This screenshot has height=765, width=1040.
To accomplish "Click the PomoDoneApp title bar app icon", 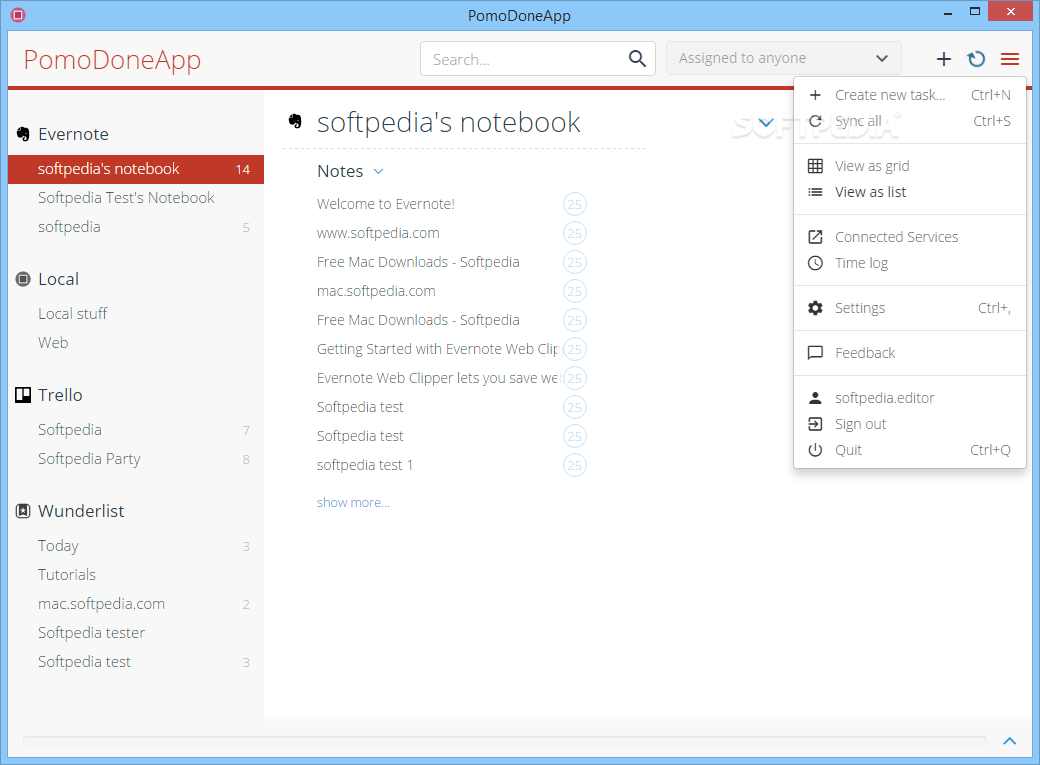I will [x=18, y=14].
